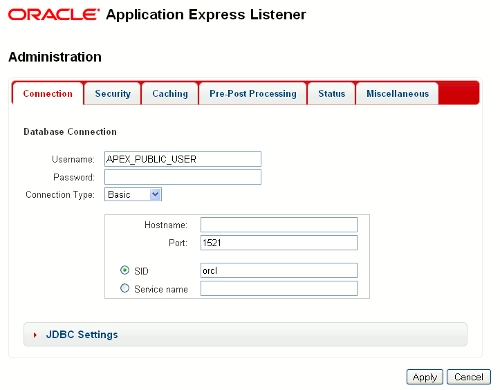Click the Application Express Listener title
Viewport: 500px width, 390px height.
(206, 15)
